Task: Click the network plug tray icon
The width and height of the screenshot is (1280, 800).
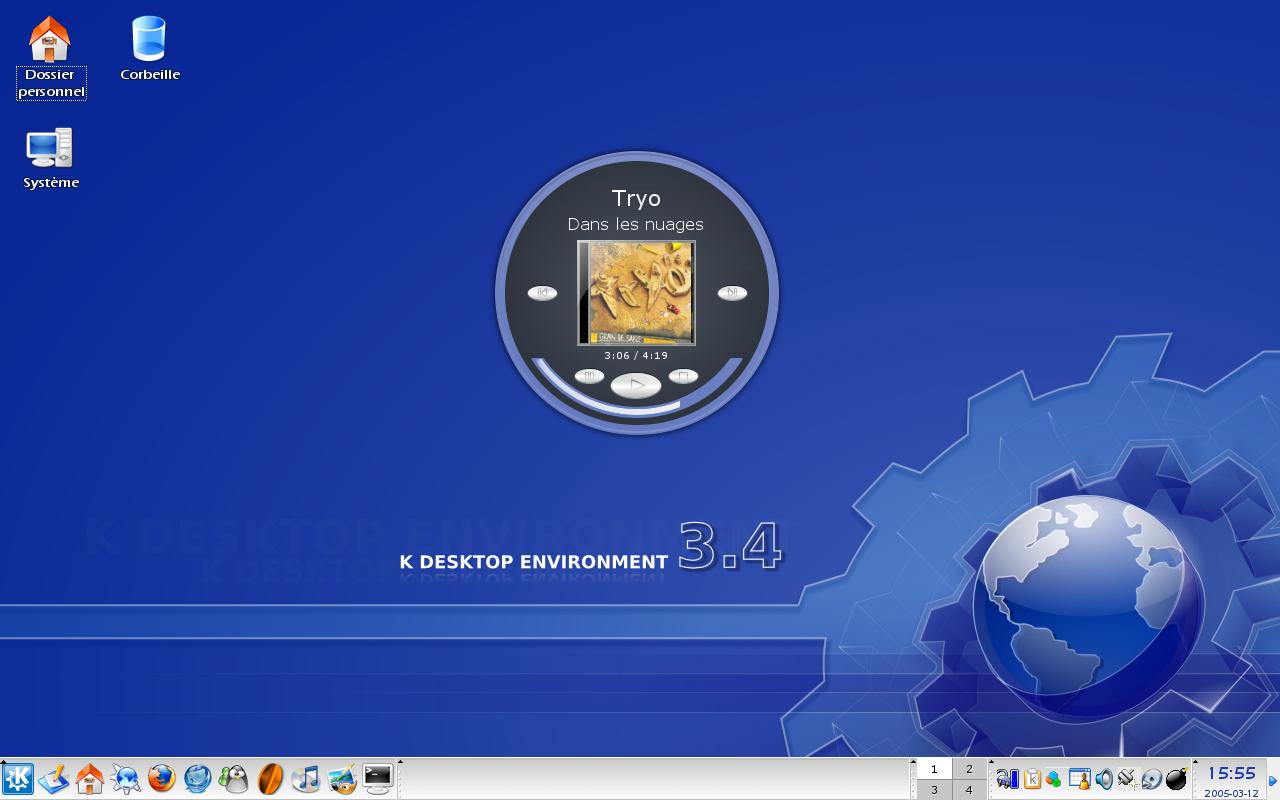Action: coord(1128,779)
